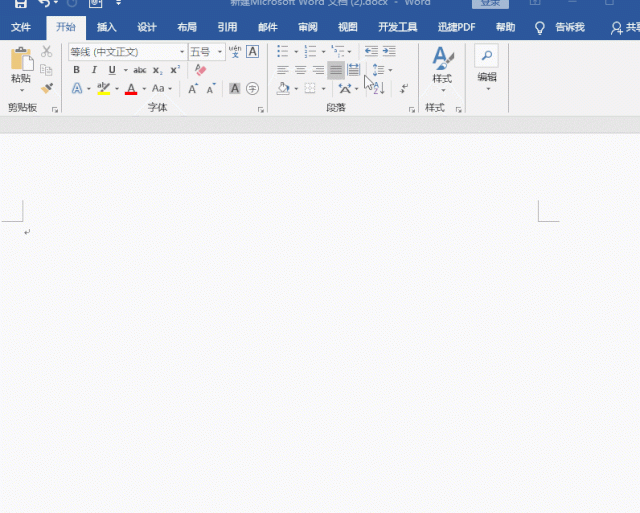Click the shading paint bucket icon
Image resolution: width=640 pixels, height=513 pixels.
[x=283, y=88]
